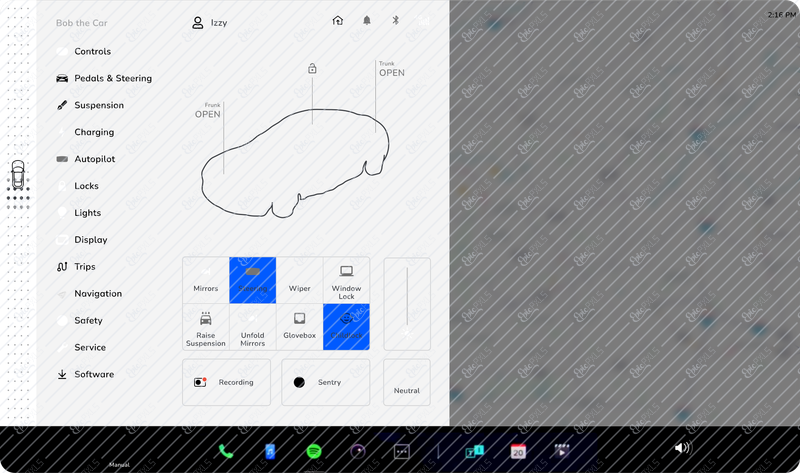The image size is (800, 473).
Task: Open the Wiper control tile
Action: (299, 280)
